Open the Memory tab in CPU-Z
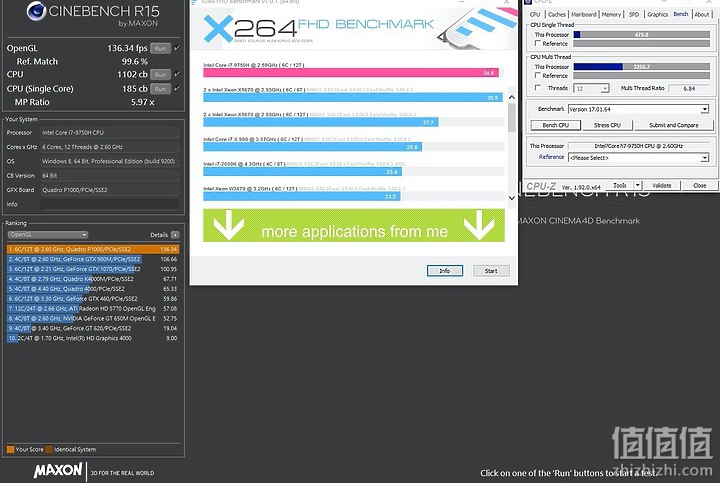The width and height of the screenshot is (720, 483). [611, 15]
